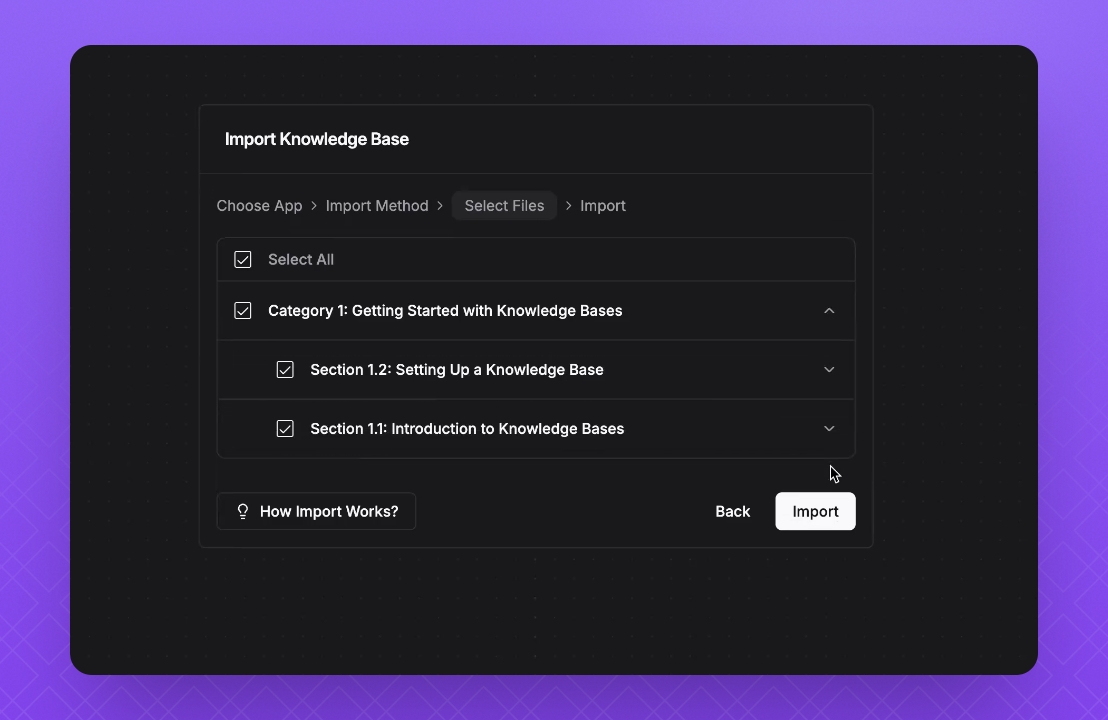Toggle the Category 1 checkbox
Screen dimensions: 1108x720
[242, 311]
